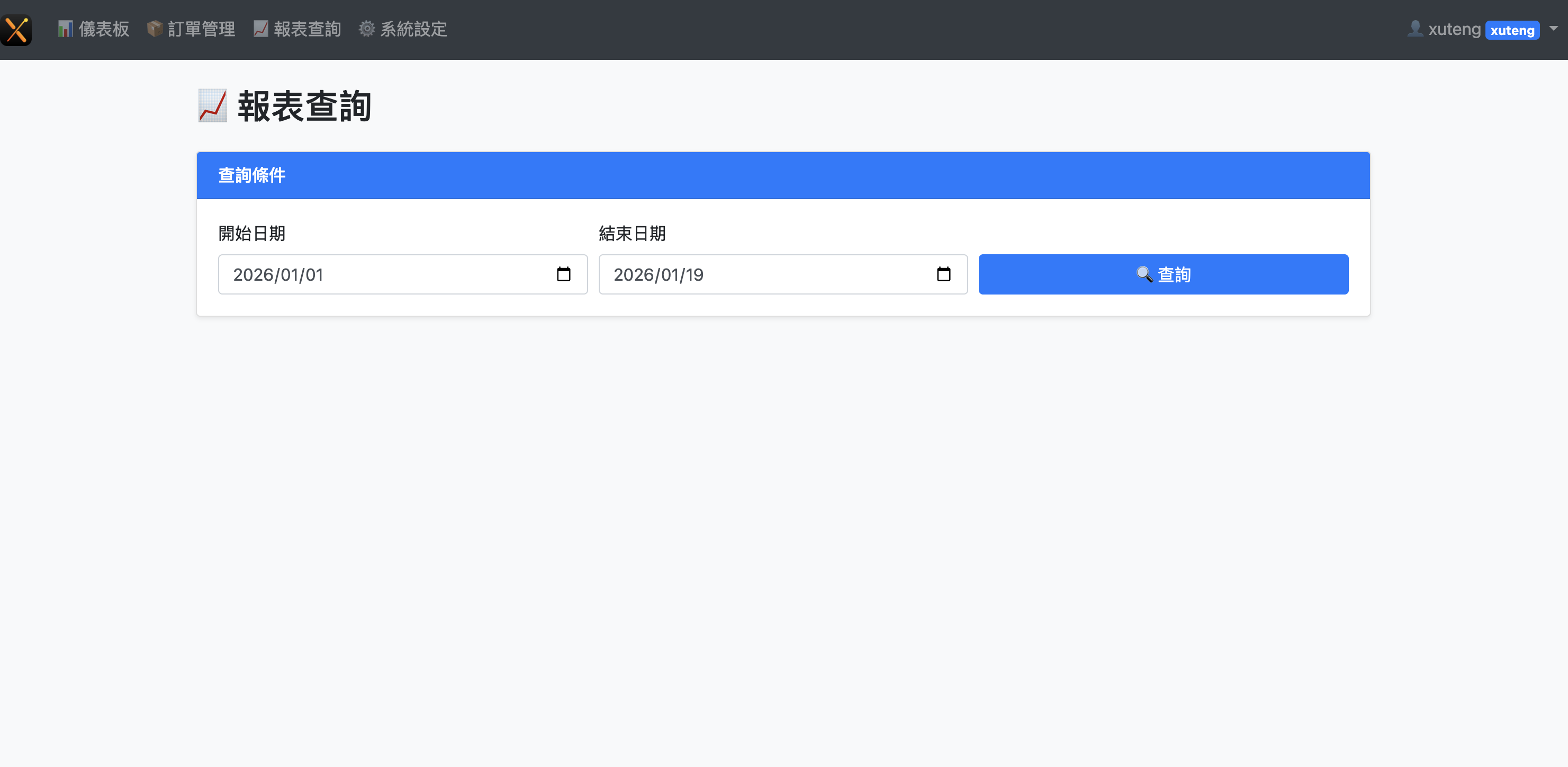
Task: Open 報表查詢 in the navbar
Action: coord(307,29)
